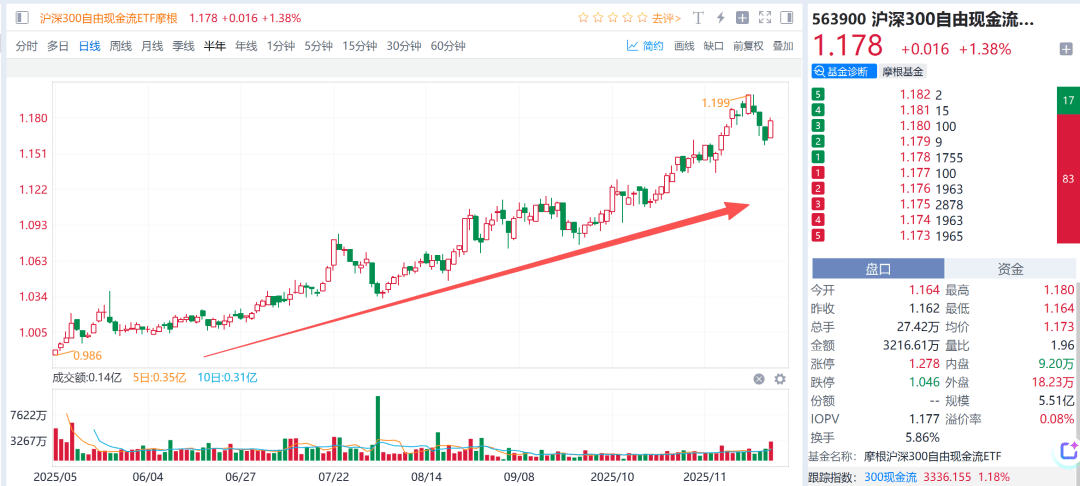
Task: Click the lightning bolt quick trade icon
Action: pos(720,18)
